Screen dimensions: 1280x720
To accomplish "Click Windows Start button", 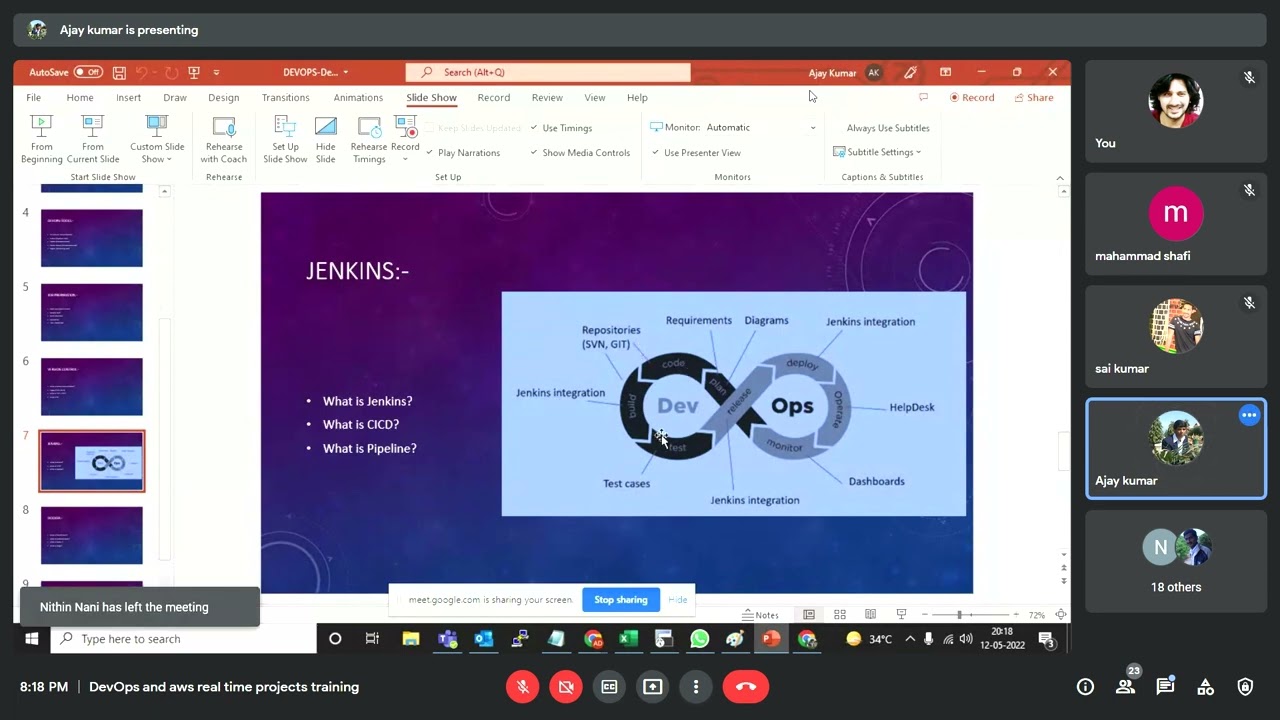I will point(31,638).
